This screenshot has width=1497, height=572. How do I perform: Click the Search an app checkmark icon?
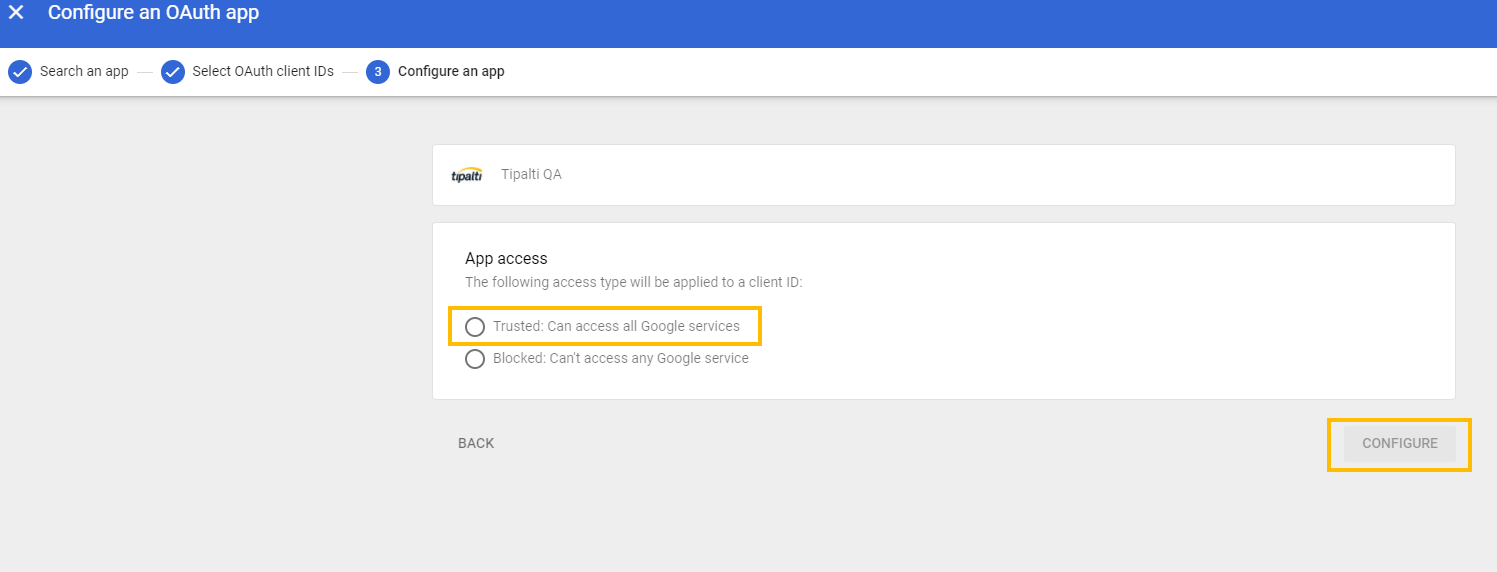[x=20, y=72]
